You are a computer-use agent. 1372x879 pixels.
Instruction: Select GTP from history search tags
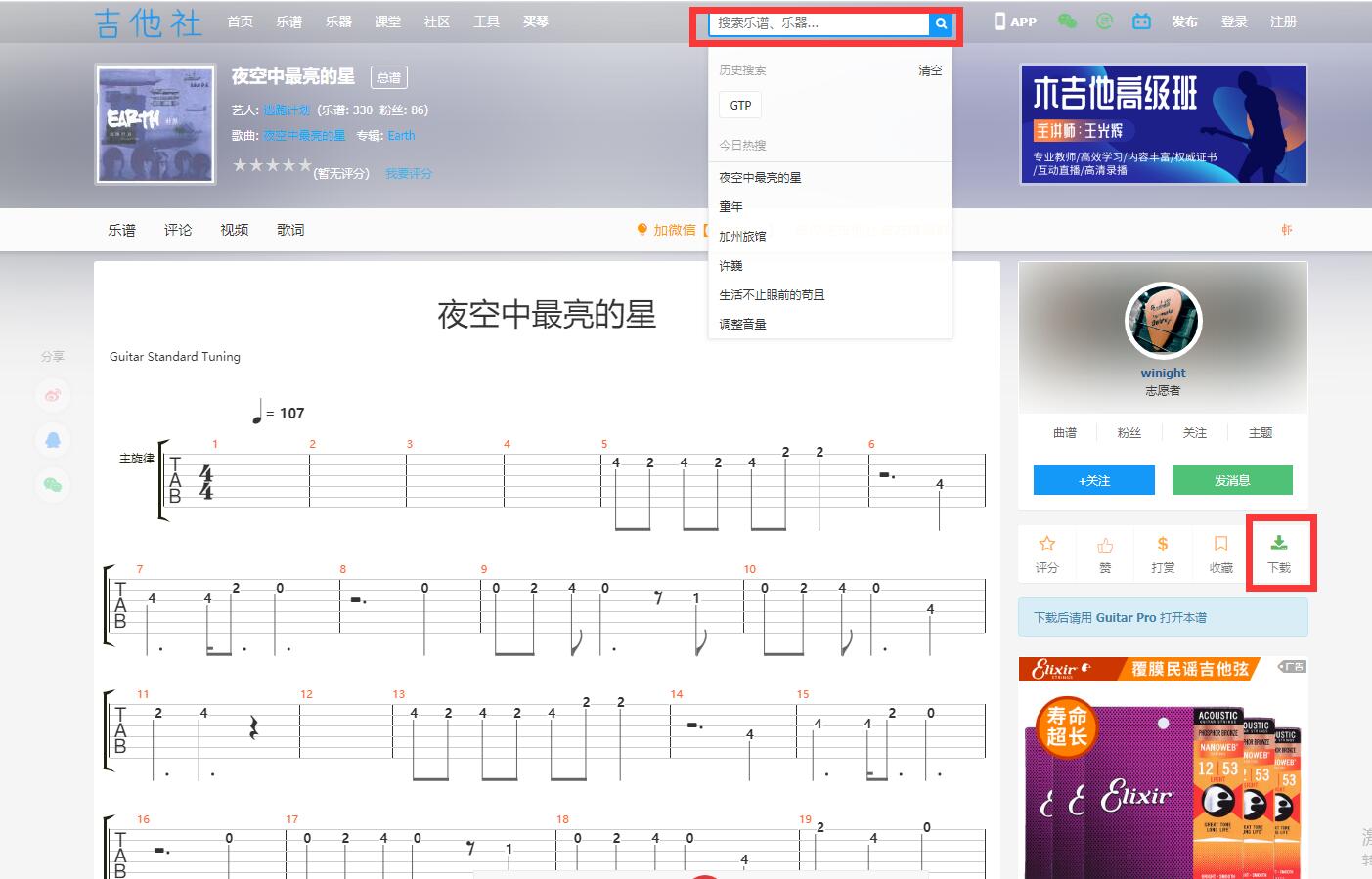coord(739,105)
